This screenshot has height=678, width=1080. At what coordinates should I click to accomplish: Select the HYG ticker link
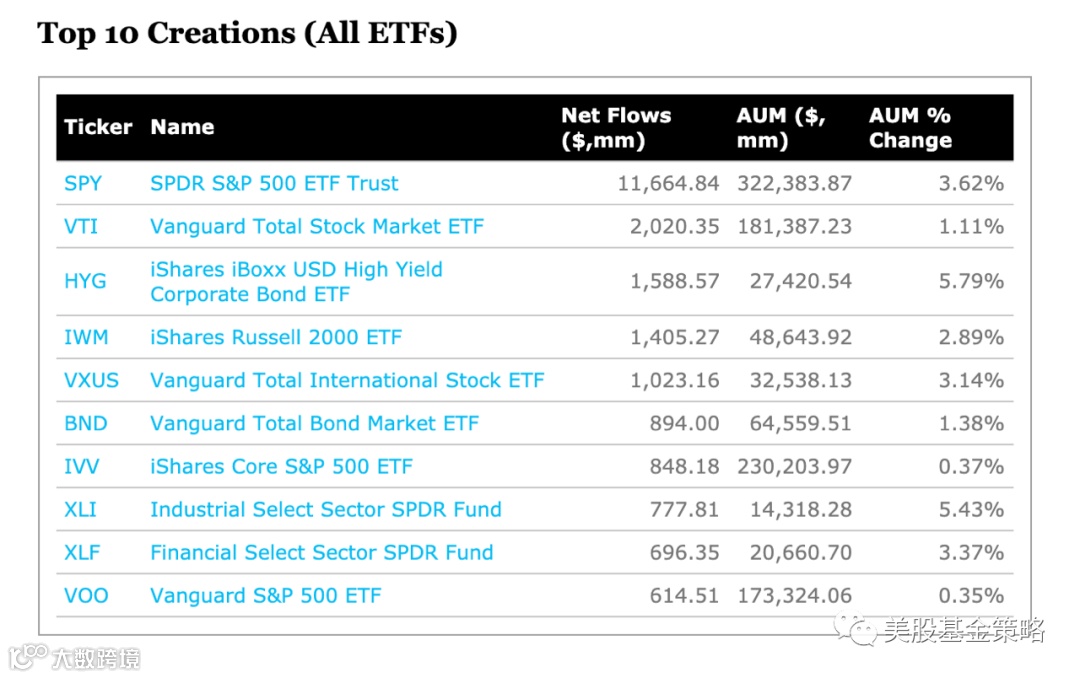click(85, 281)
